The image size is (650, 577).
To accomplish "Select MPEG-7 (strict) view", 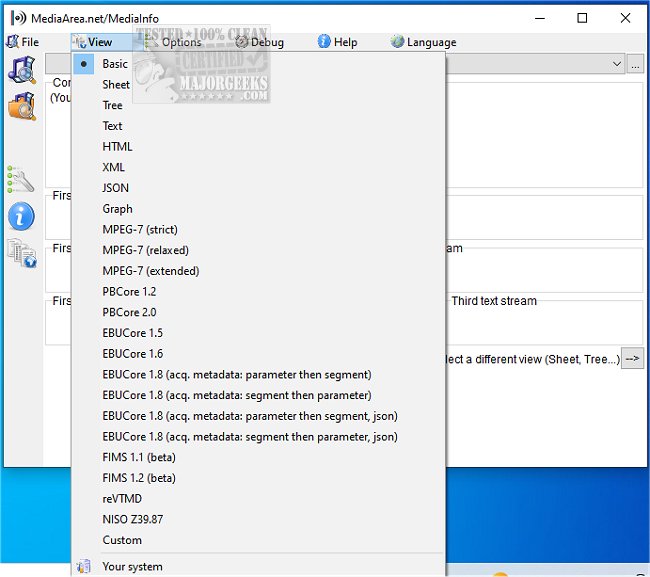I will click(258, 230).
